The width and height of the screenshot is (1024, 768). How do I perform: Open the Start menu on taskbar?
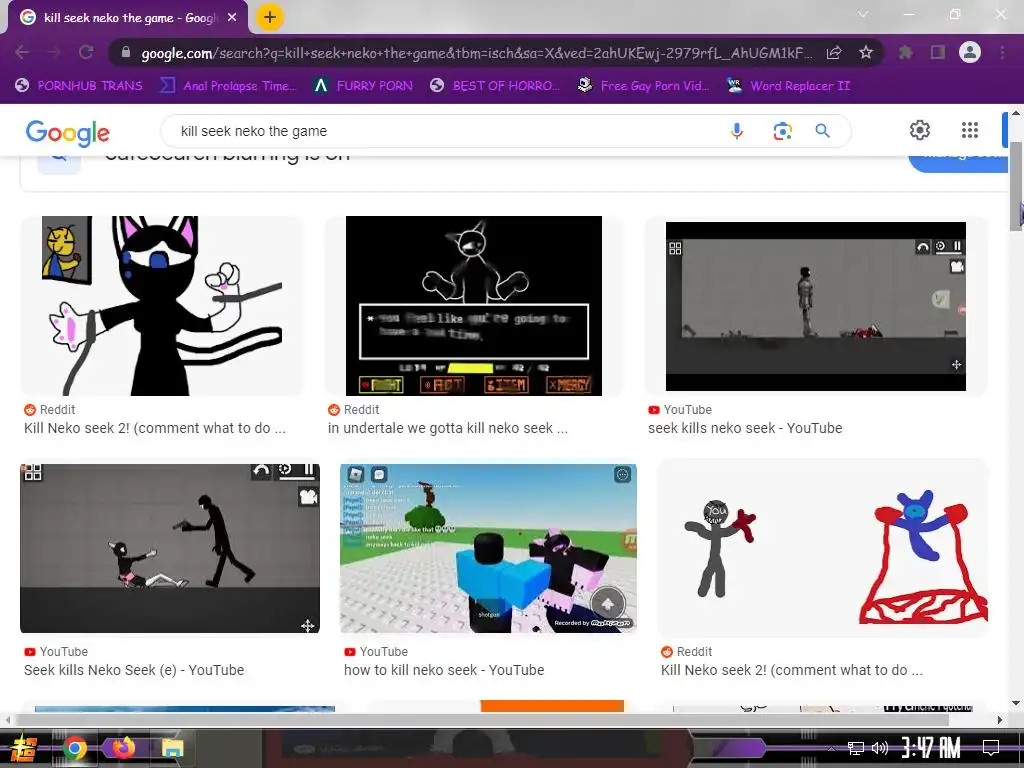tap(24, 748)
